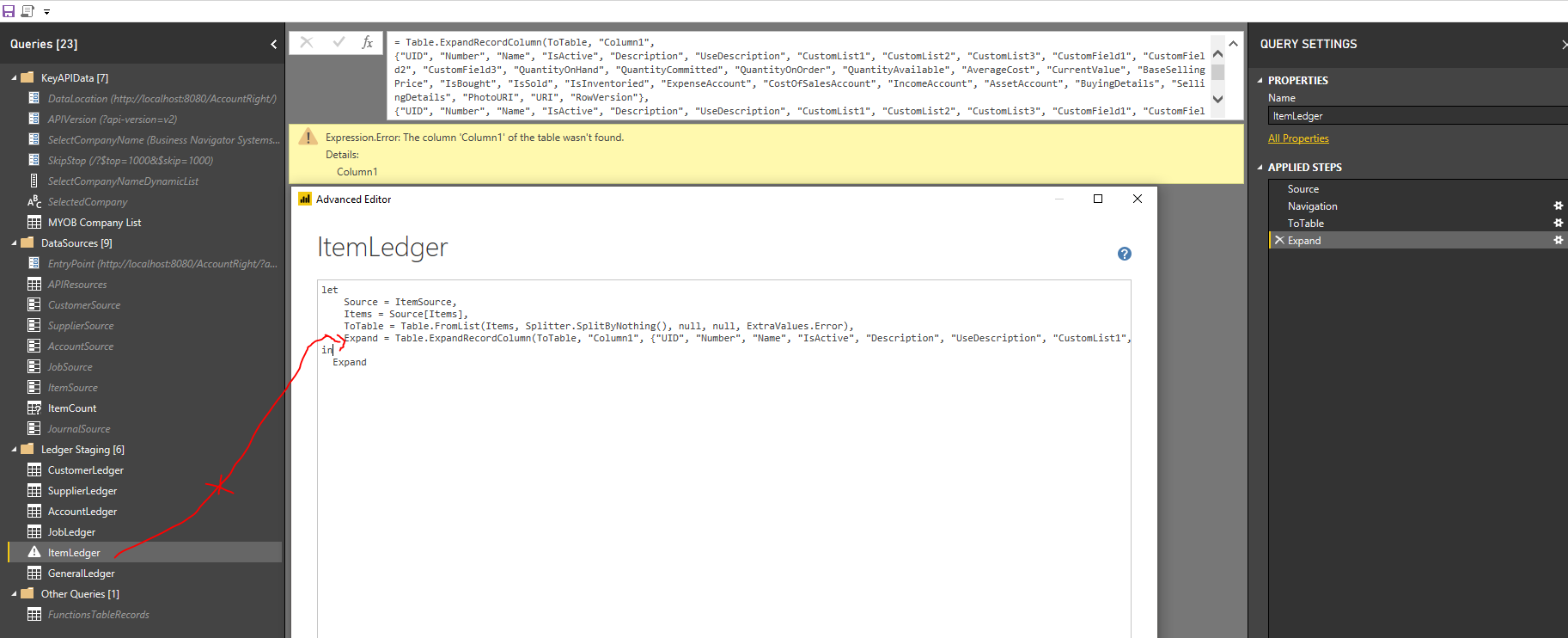The height and width of the screenshot is (638, 1568).
Task: Cancel the formula edit with the X
Action: (307, 42)
